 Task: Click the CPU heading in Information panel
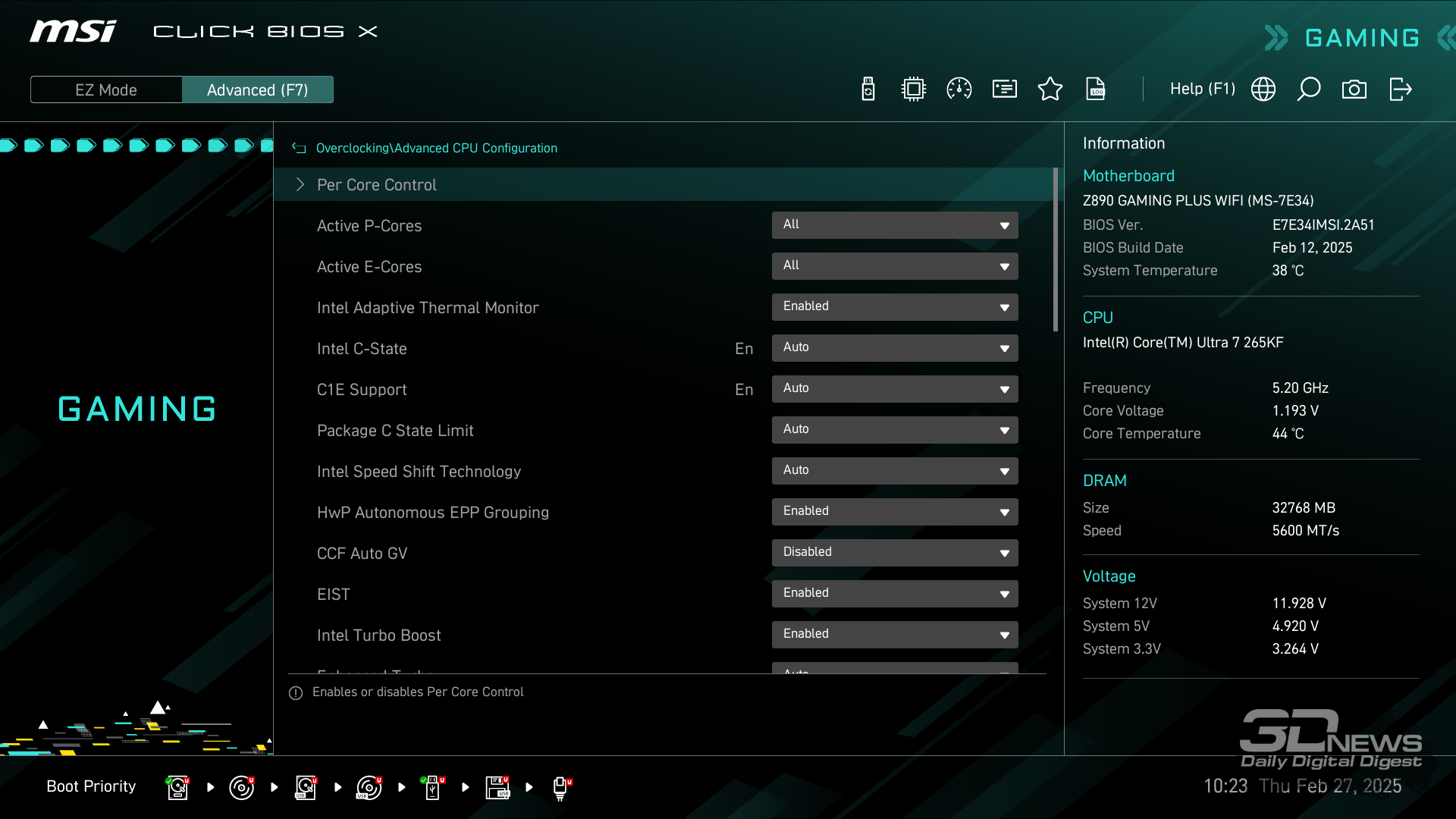click(x=1097, y=318)
